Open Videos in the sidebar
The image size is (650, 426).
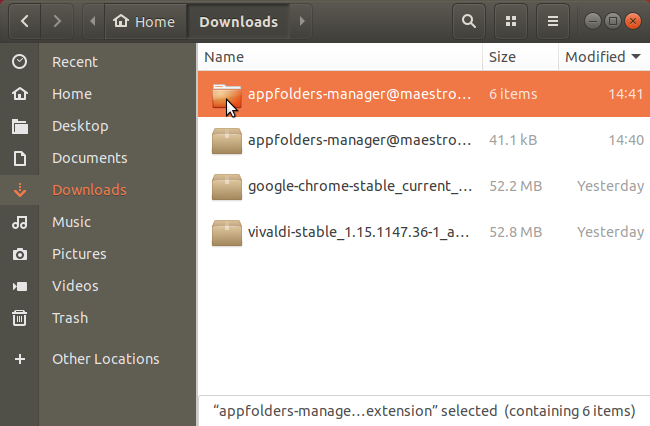(x=75, y=286)
